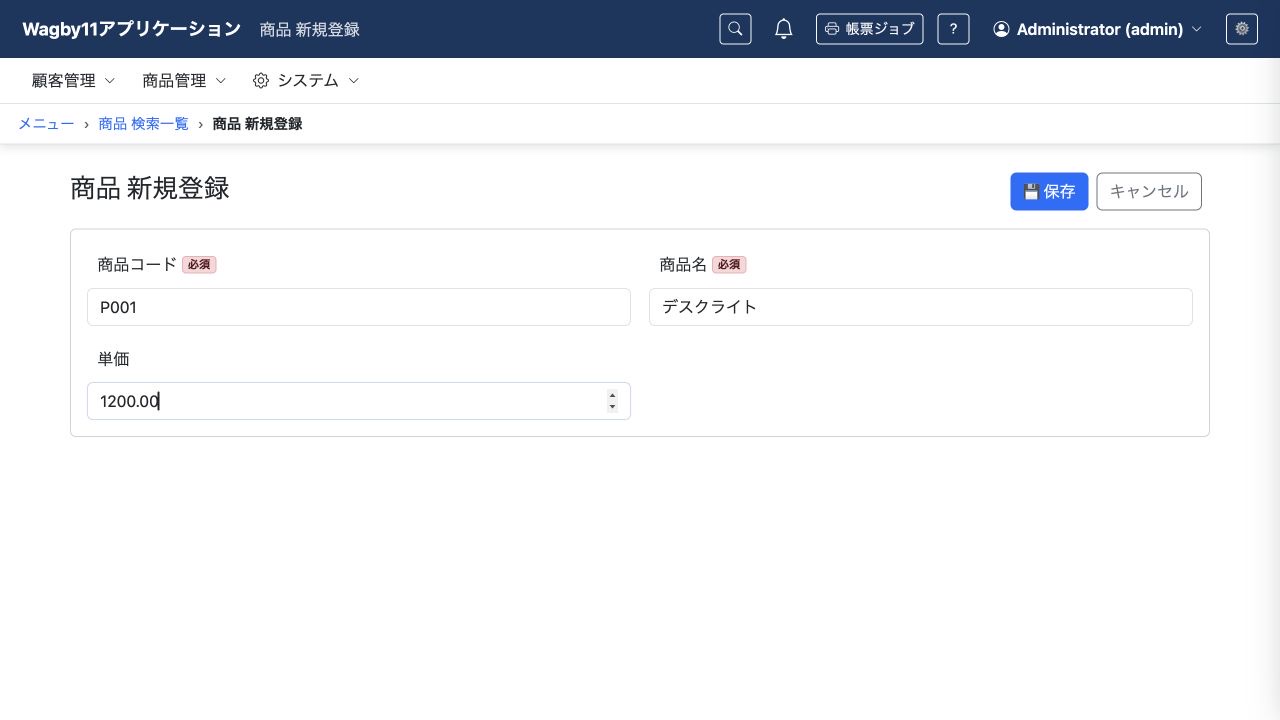
Task: Focus the 商品コード input field
Action: pyautogui.click(x=359, y=307)
